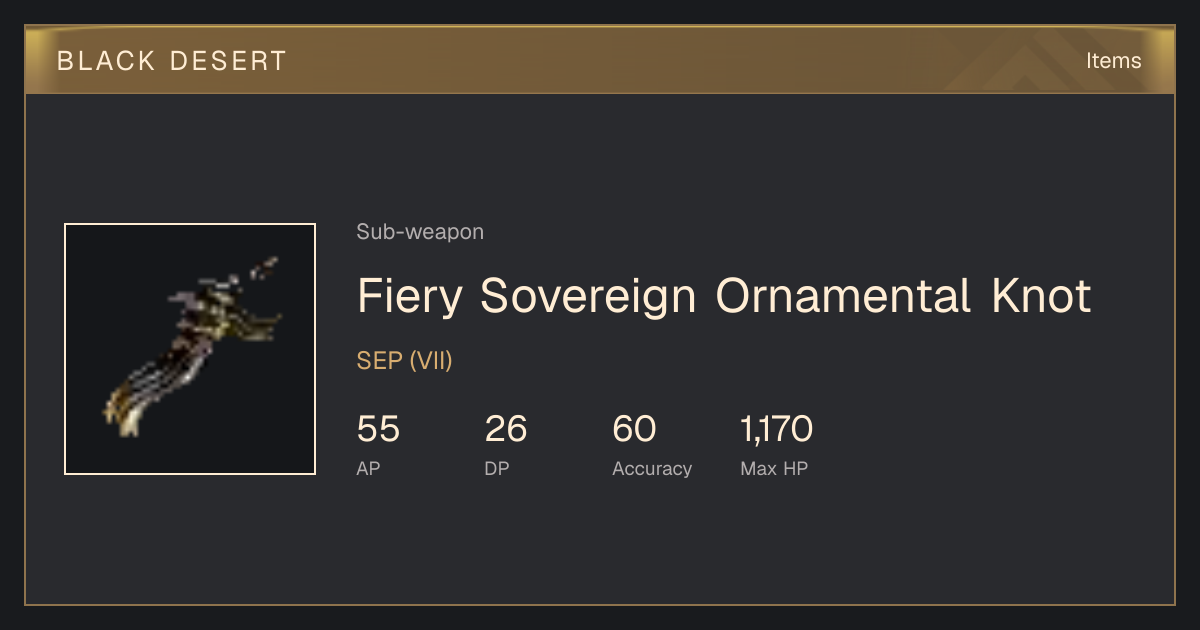Click the 55 AP value

378,429
